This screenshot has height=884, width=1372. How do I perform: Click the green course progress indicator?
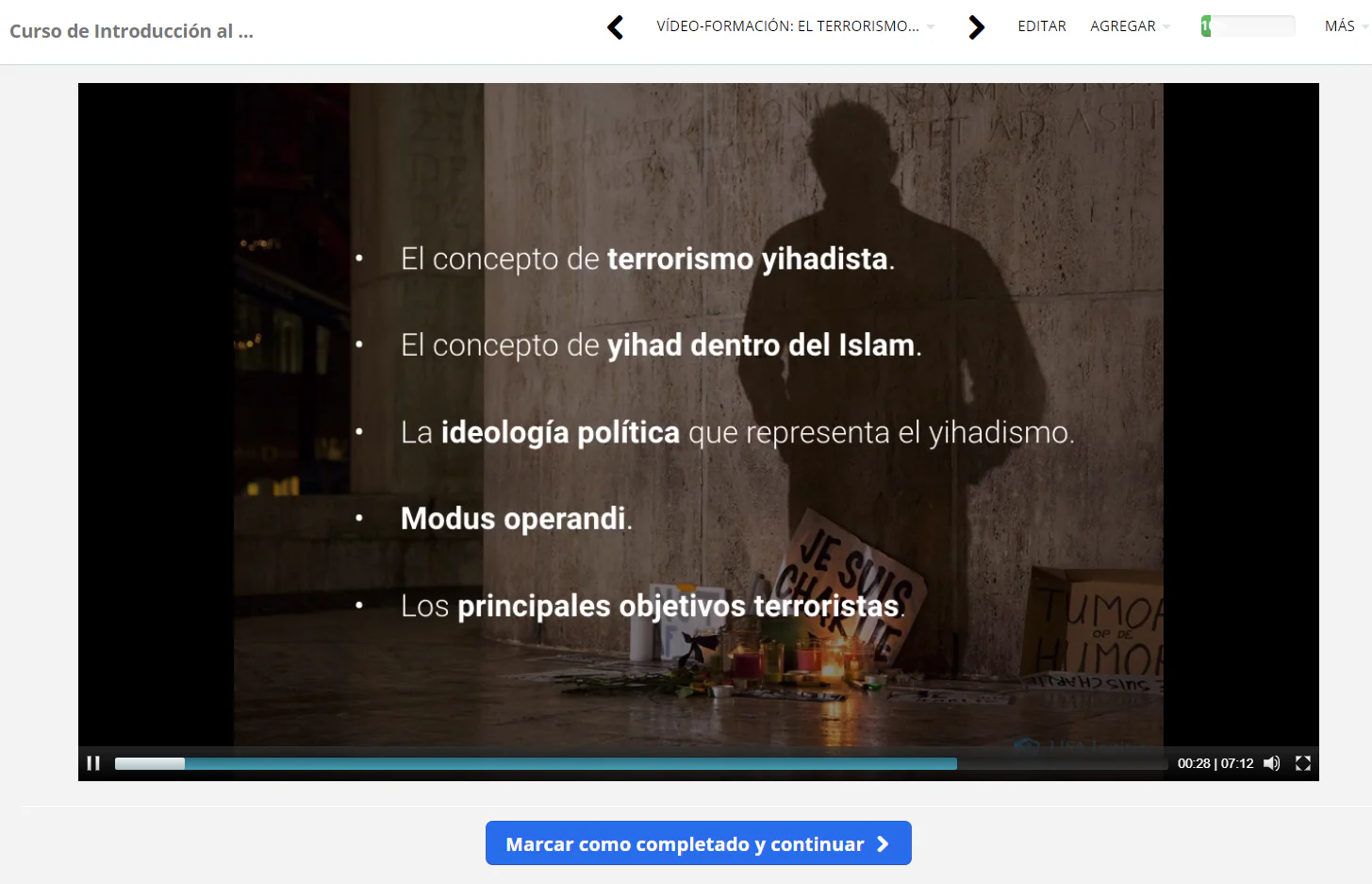[1206, 26]
